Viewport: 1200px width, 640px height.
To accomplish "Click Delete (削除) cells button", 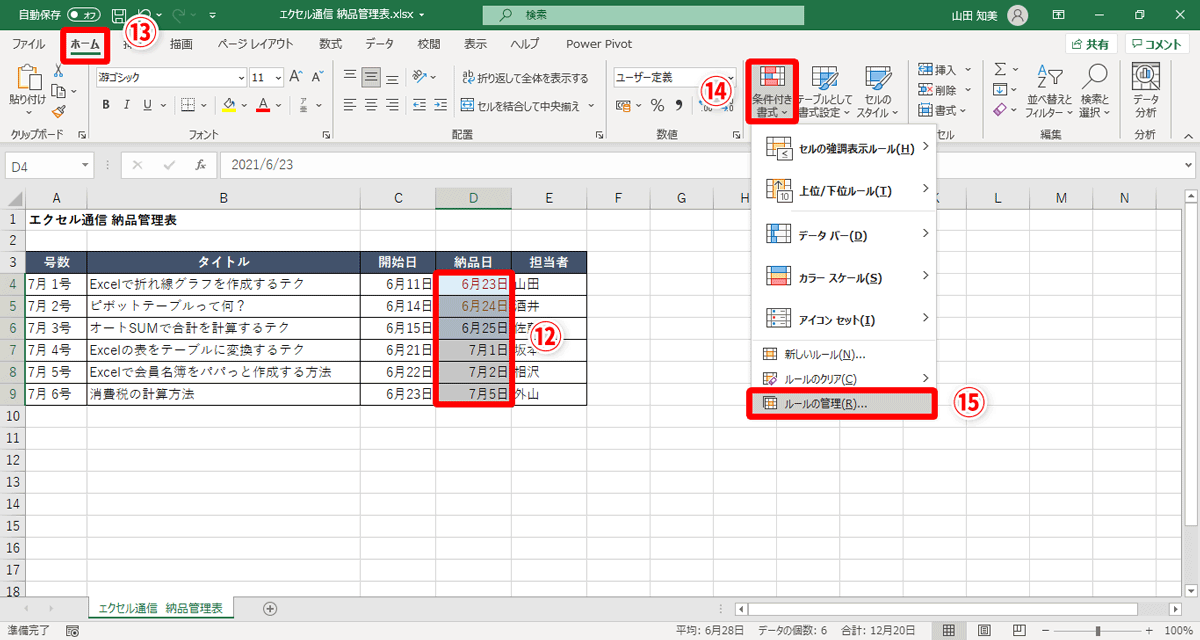I will [936, 90].
